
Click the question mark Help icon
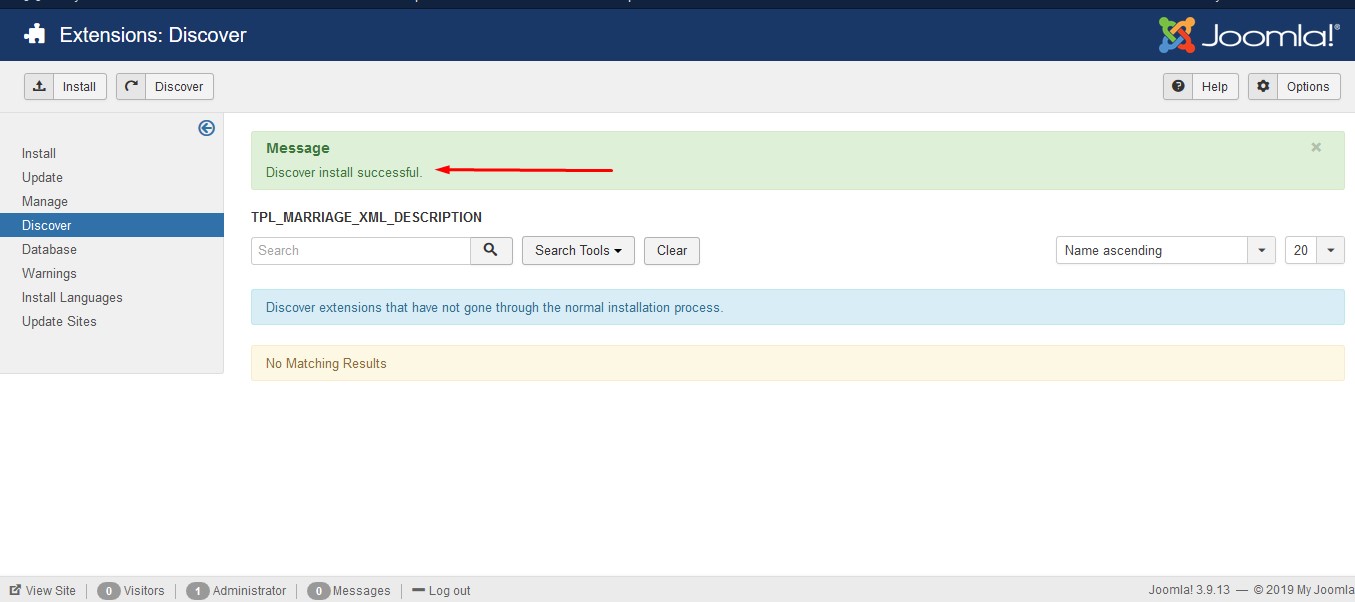[x=1178, y=87]
